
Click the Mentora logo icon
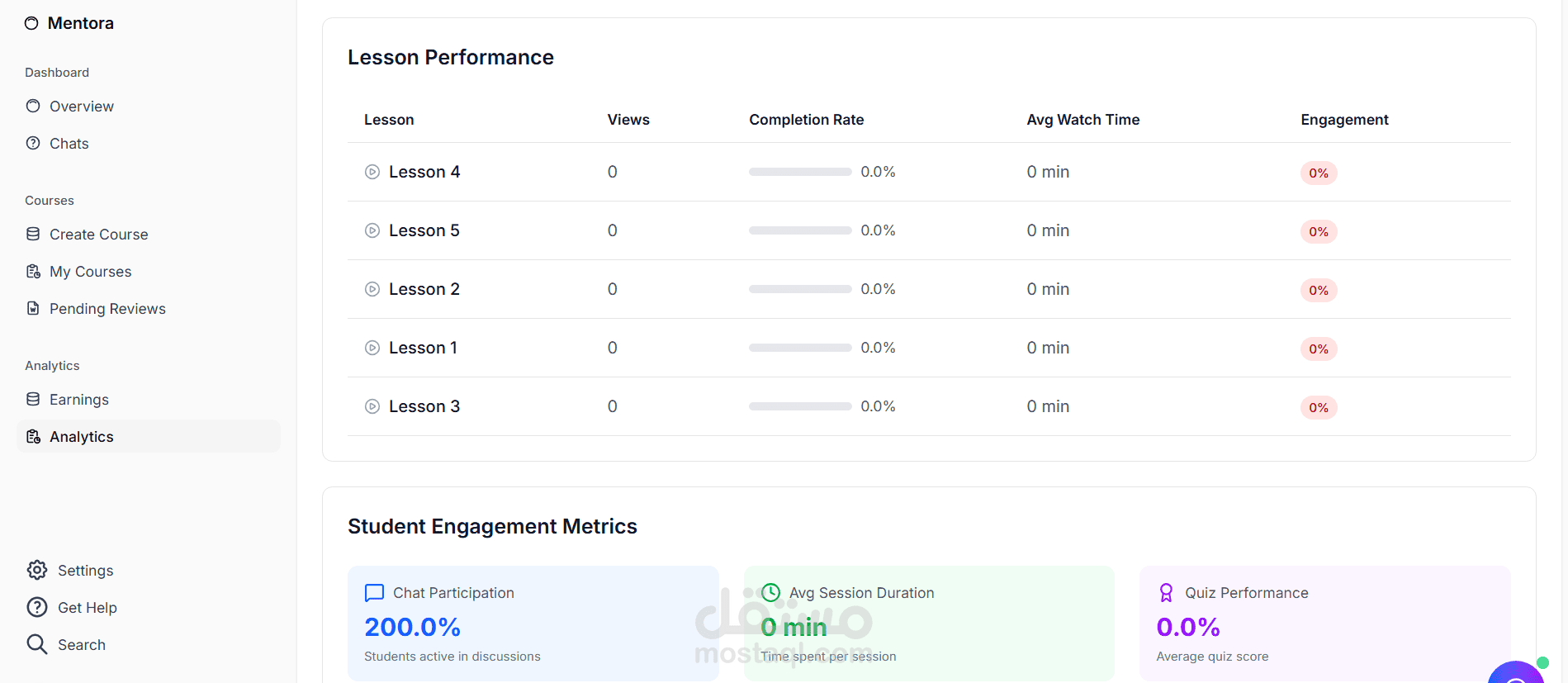pyautogui.click(x=31, y=23)
